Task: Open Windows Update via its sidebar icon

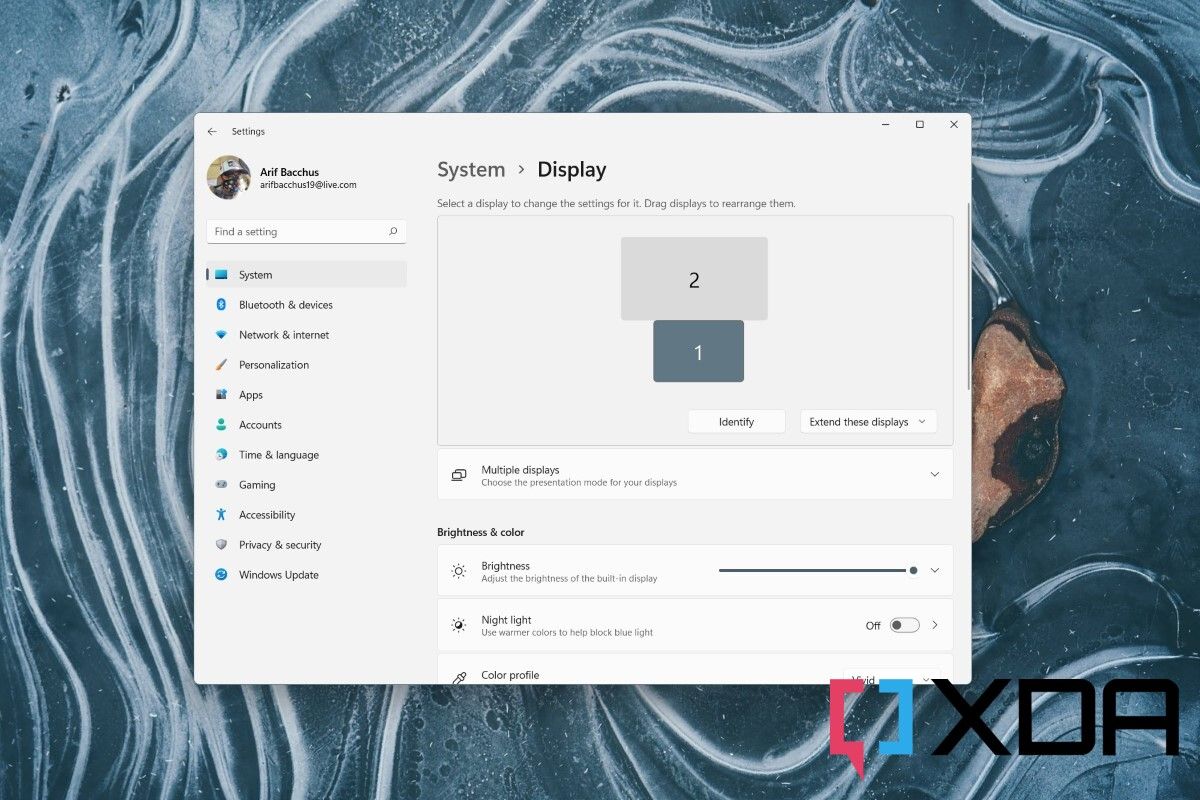Action: pyautogui.click(x=220, y=574)
